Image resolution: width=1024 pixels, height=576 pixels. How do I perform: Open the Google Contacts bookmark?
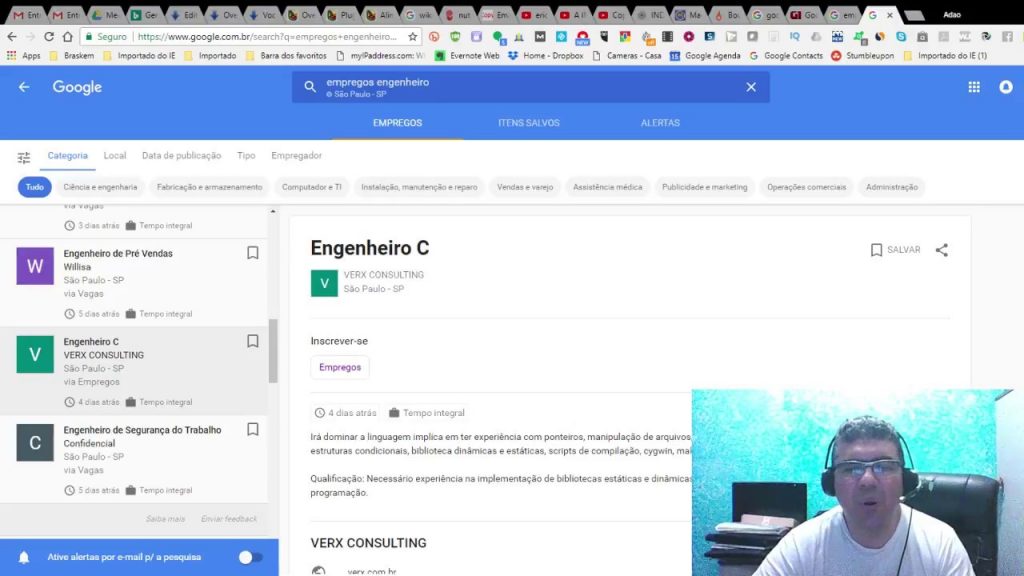(x=786, y=56)
